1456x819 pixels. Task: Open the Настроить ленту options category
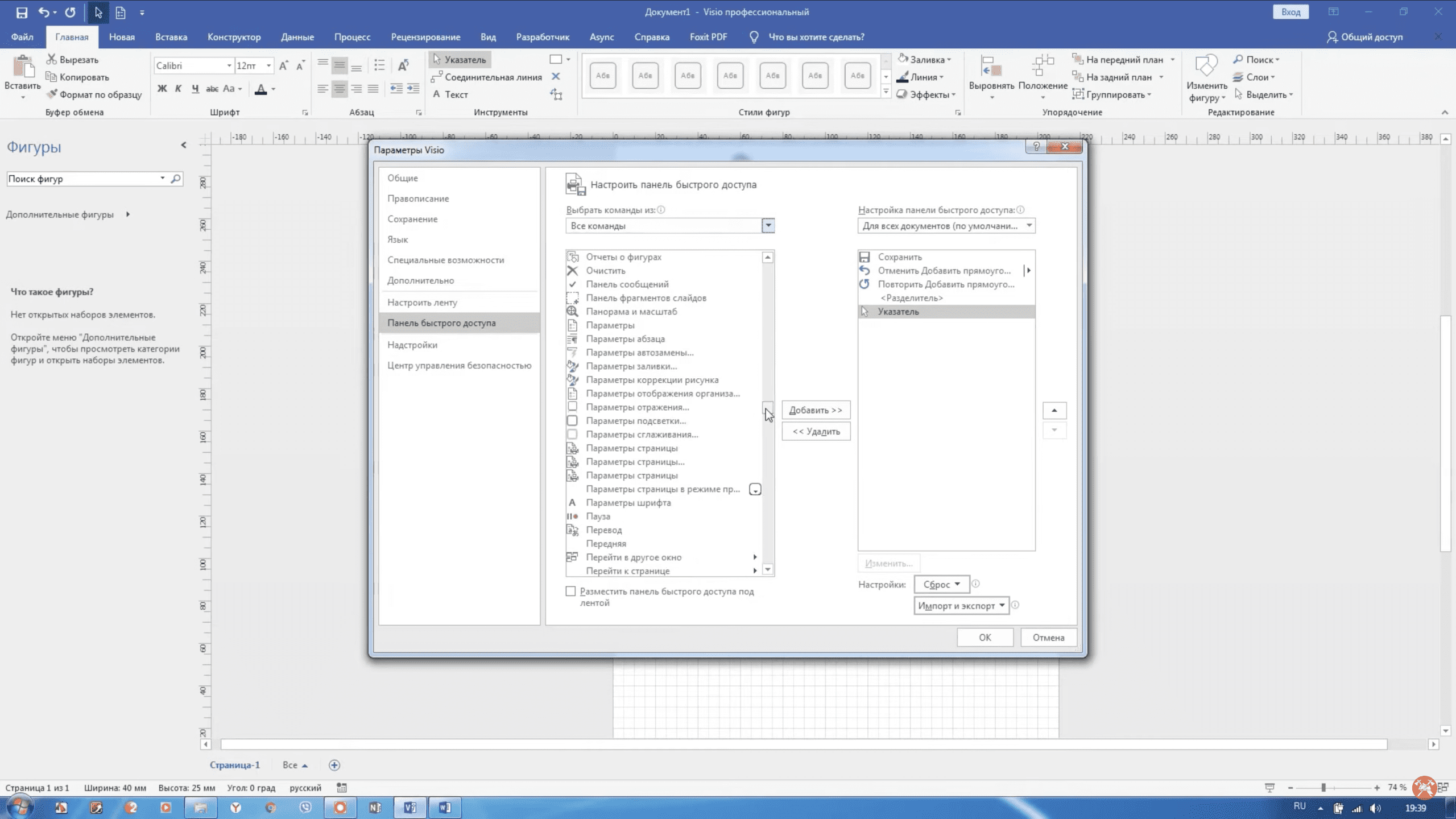click(x=422, y=303)
